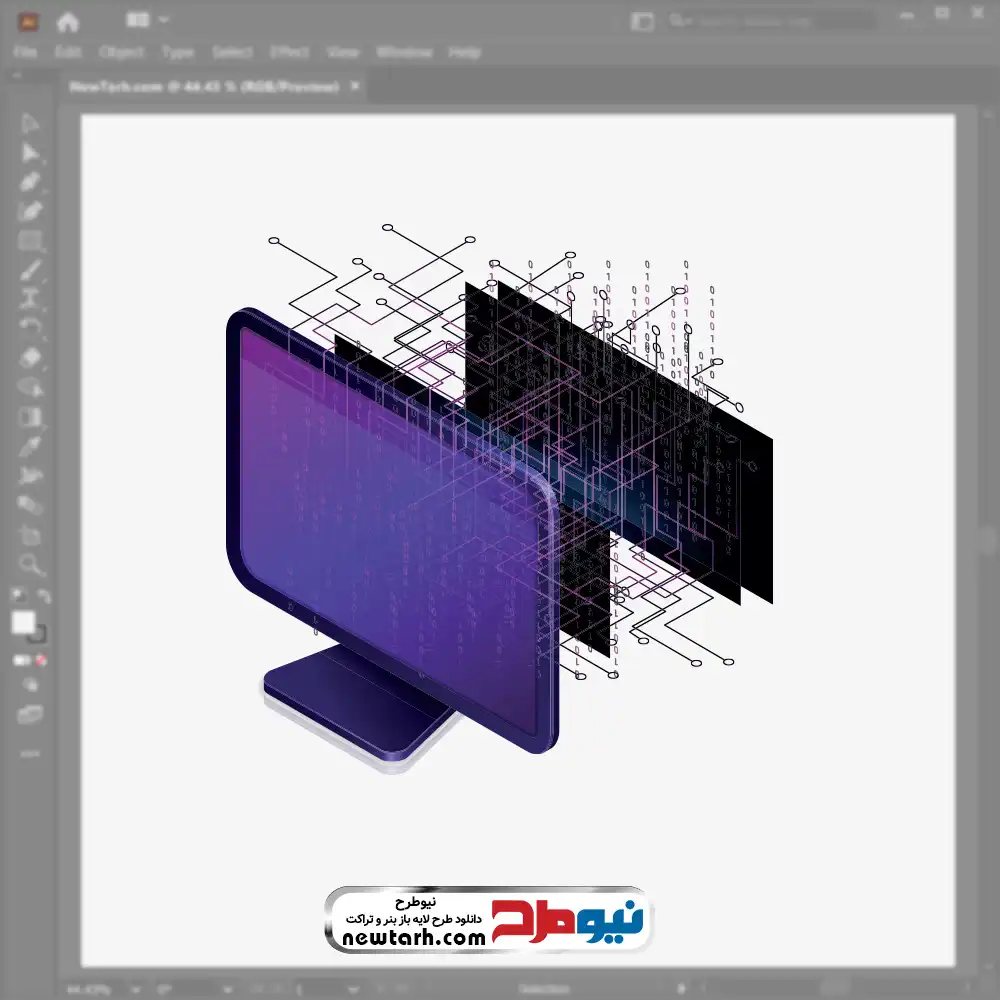1000x1000 pixels.
Task: Open the File menu
Action: click(x=25, y=52)
